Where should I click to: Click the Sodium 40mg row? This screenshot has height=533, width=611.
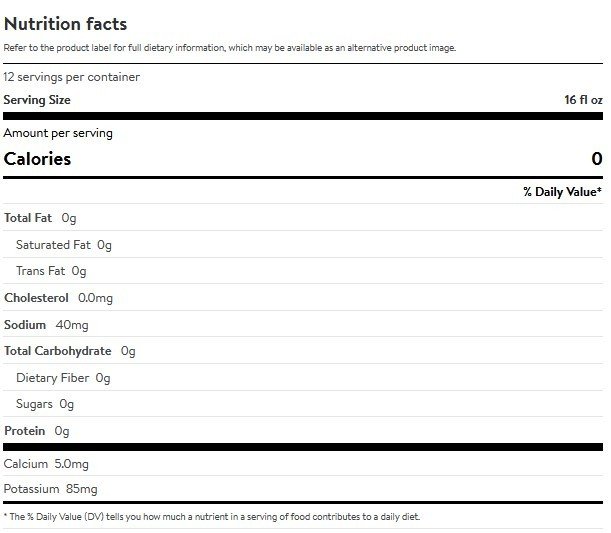point(303,324)
